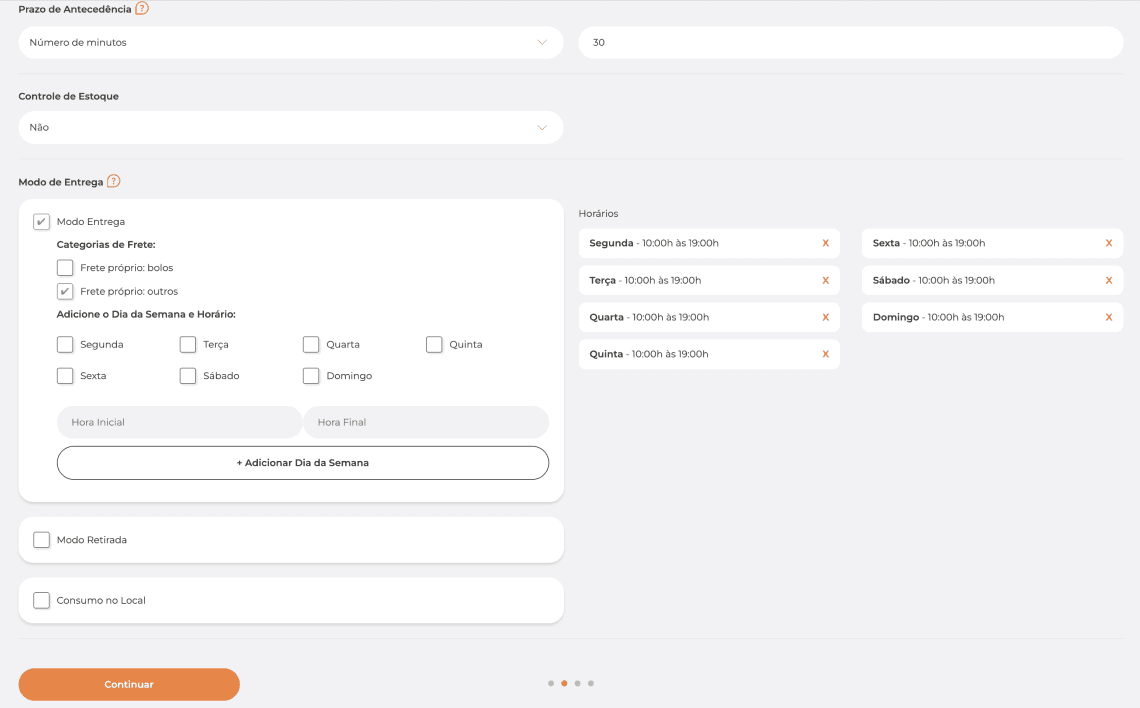Viewport: 1140px width, 708px height.
Task: Tick the Sábado weekday checkbox
Action: pos(188,376)
